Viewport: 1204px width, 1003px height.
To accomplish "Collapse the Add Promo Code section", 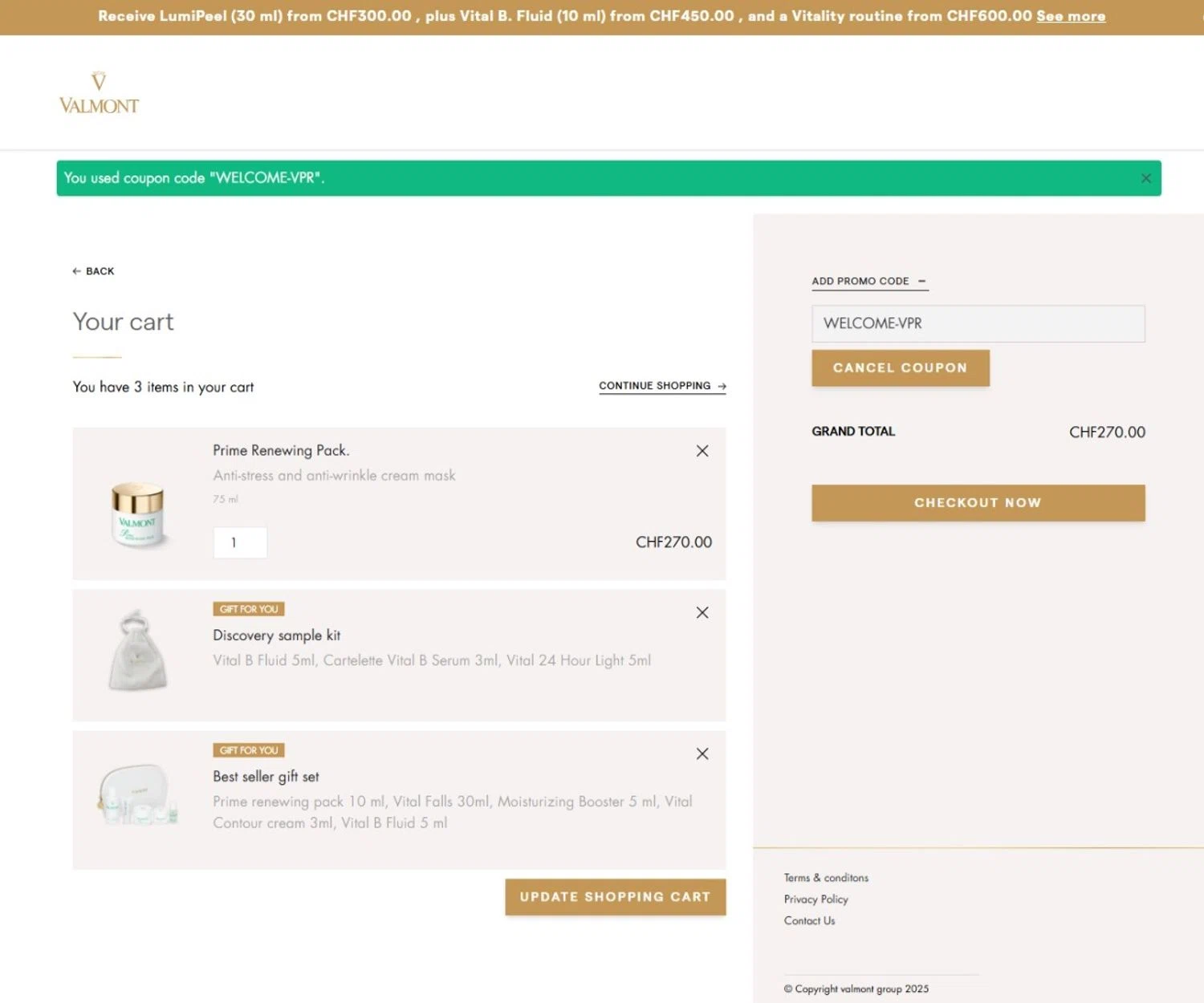I will [869, 282].
